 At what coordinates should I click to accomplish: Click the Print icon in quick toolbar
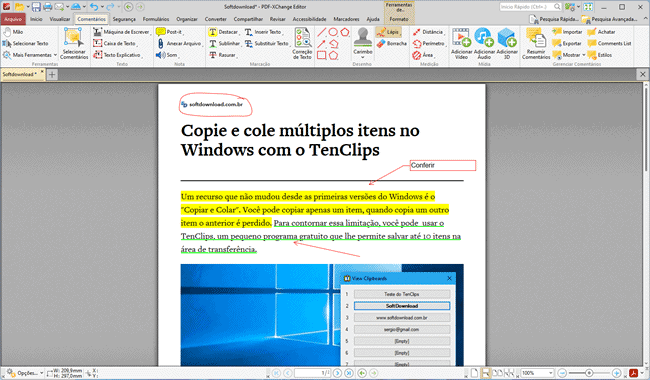click(x=48, y=7)
